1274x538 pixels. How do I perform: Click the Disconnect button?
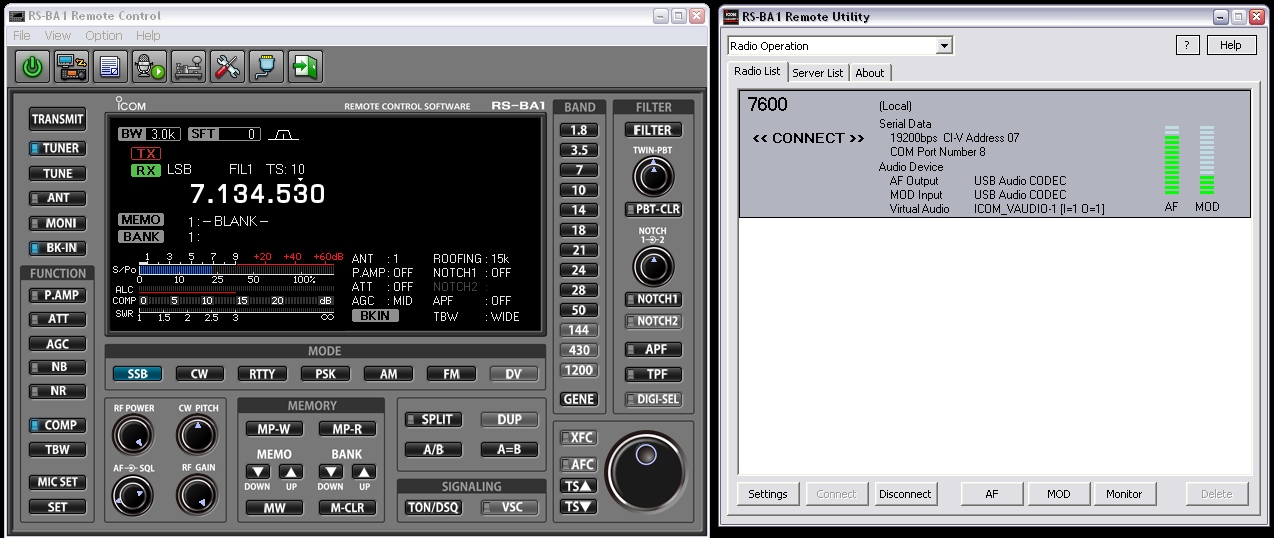(x=904, y=494)
